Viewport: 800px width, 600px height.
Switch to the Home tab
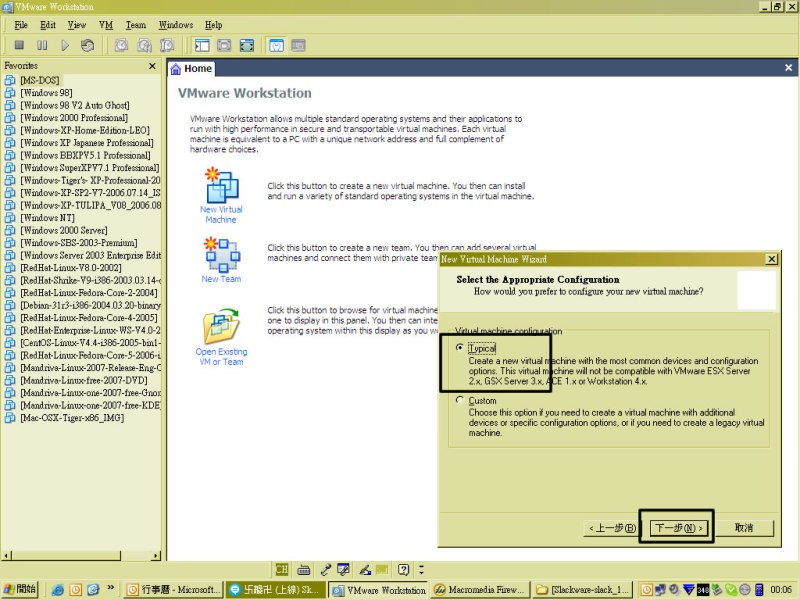191,68
